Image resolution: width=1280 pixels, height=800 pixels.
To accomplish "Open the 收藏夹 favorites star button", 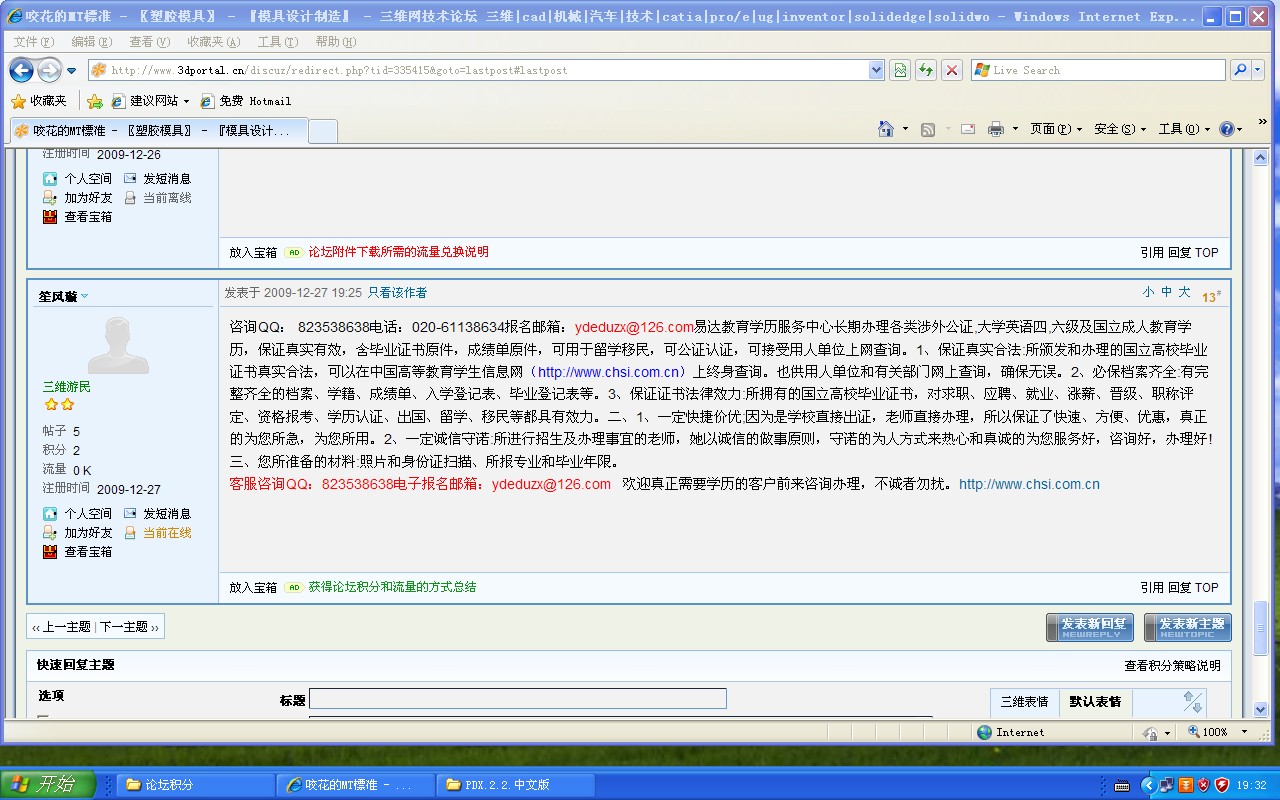I will (39, 101).
